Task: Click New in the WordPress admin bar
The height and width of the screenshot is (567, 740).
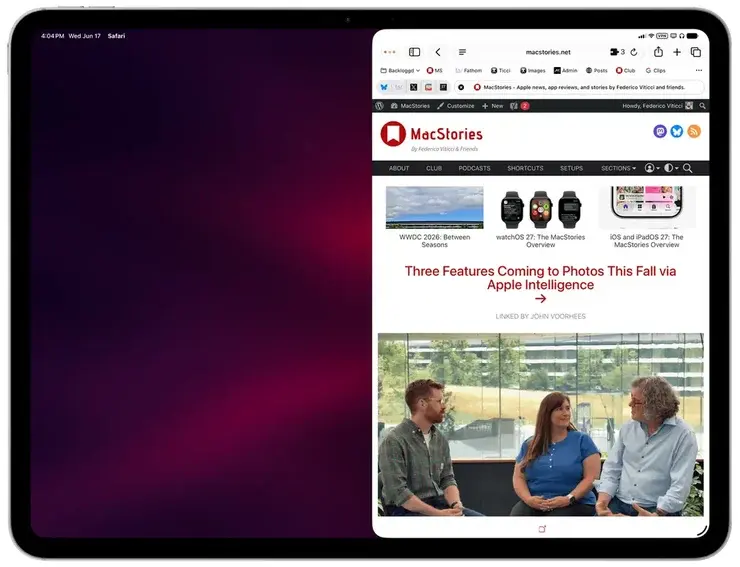Action: pyautogui.click(x=492, y=106)
